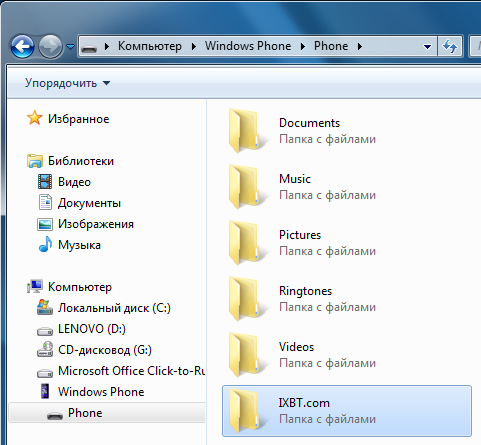Expand the arrow after Windows Phone in the breadcrumb

point(303,46)
